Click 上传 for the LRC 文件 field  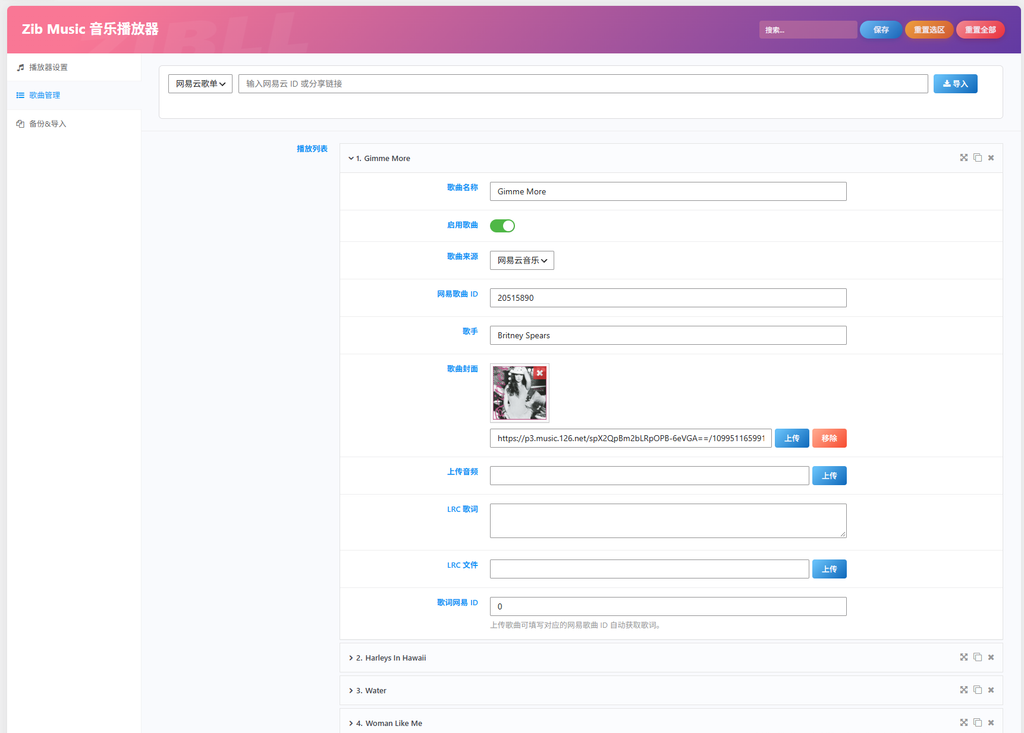(829, 569)
